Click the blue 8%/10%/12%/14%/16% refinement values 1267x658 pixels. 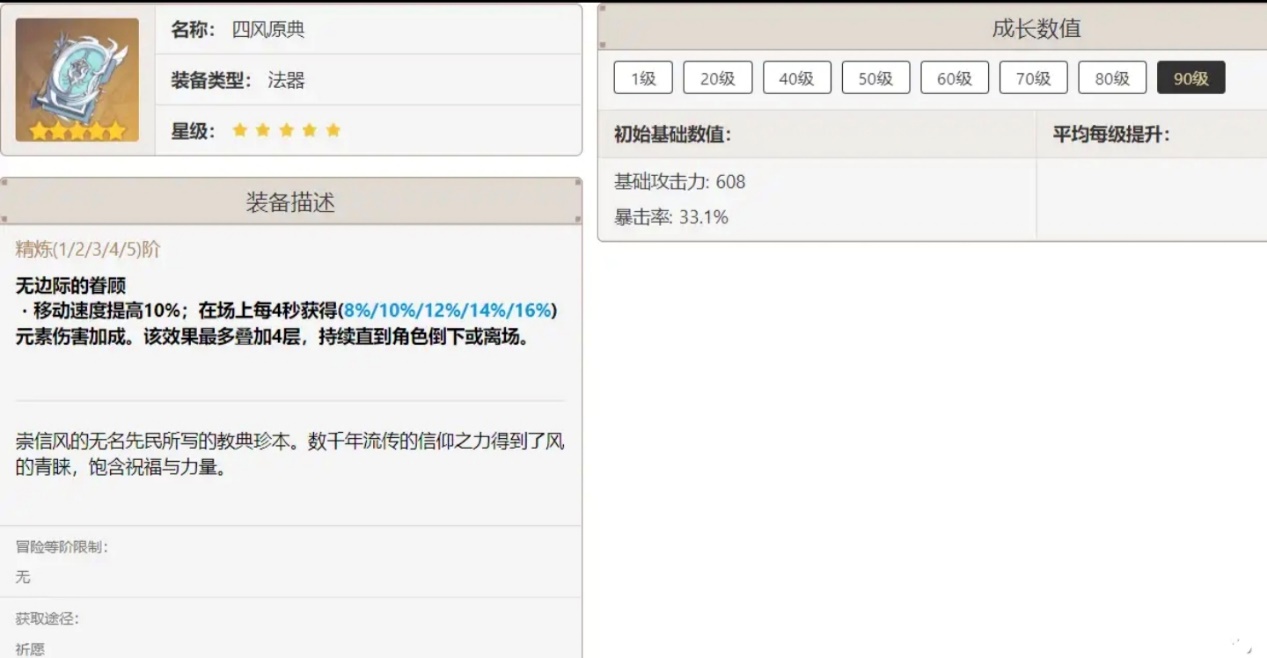point(449,311)
